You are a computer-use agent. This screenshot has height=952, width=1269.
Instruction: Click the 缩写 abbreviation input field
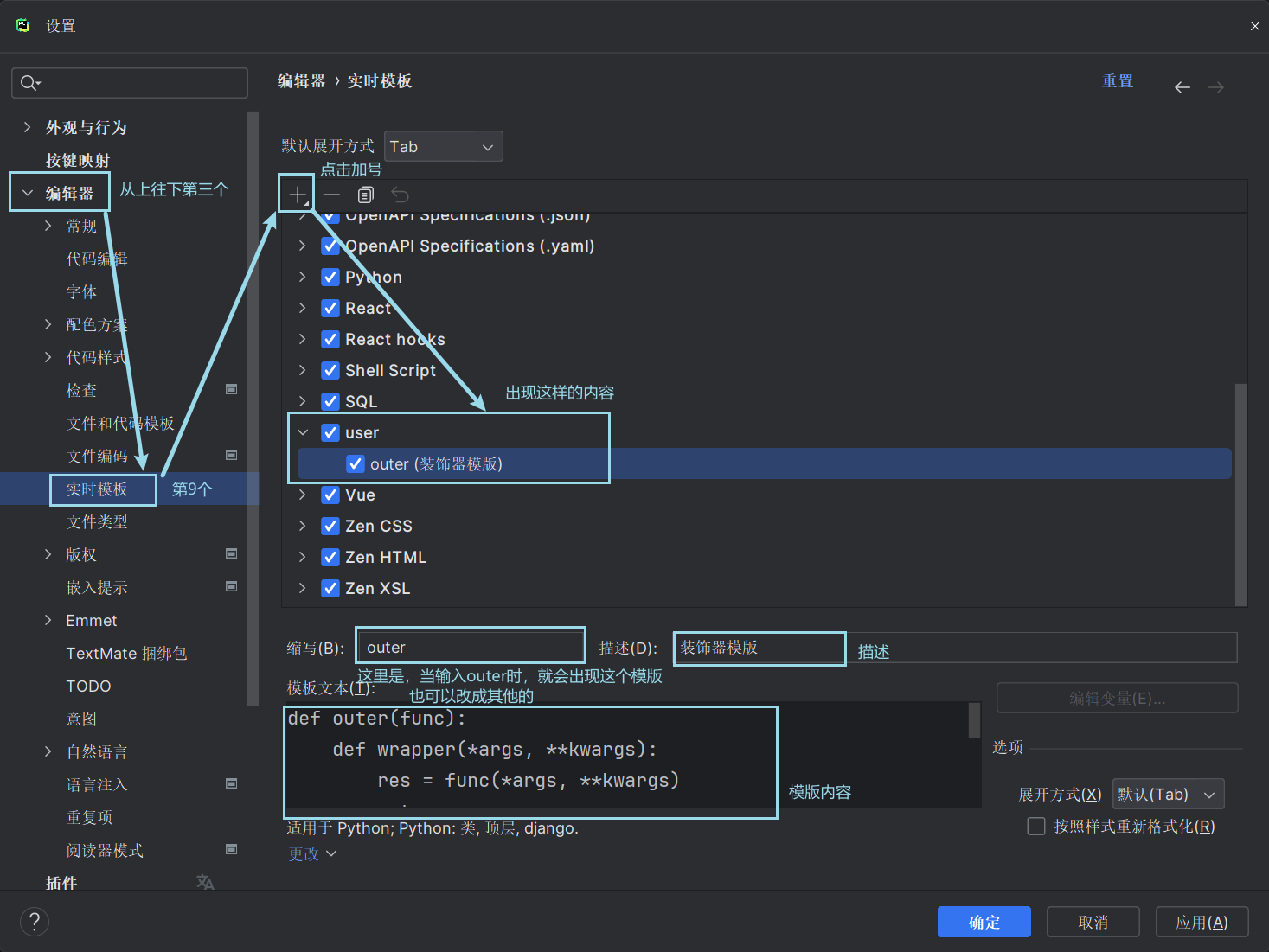(x=471, y=648)
